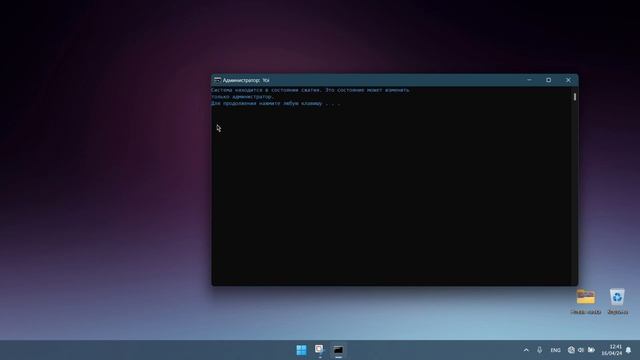Click the 'только администратор.' console line
The width and height of the screenshot is (640, 360).
coord(242,97)
